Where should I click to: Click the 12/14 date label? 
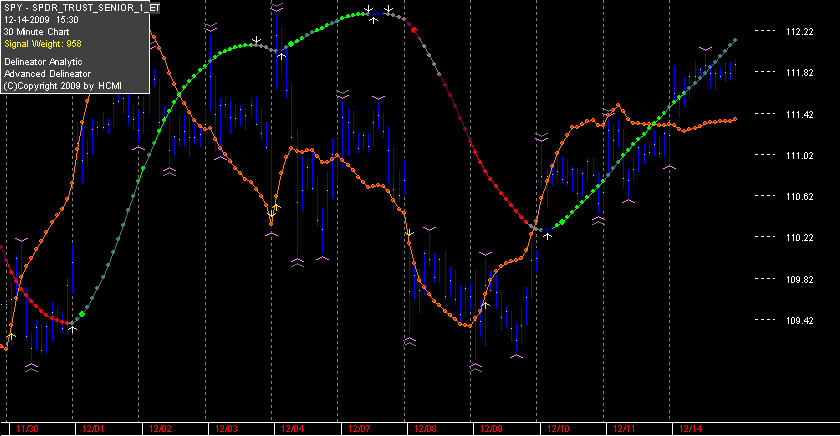tap(690, 429)
